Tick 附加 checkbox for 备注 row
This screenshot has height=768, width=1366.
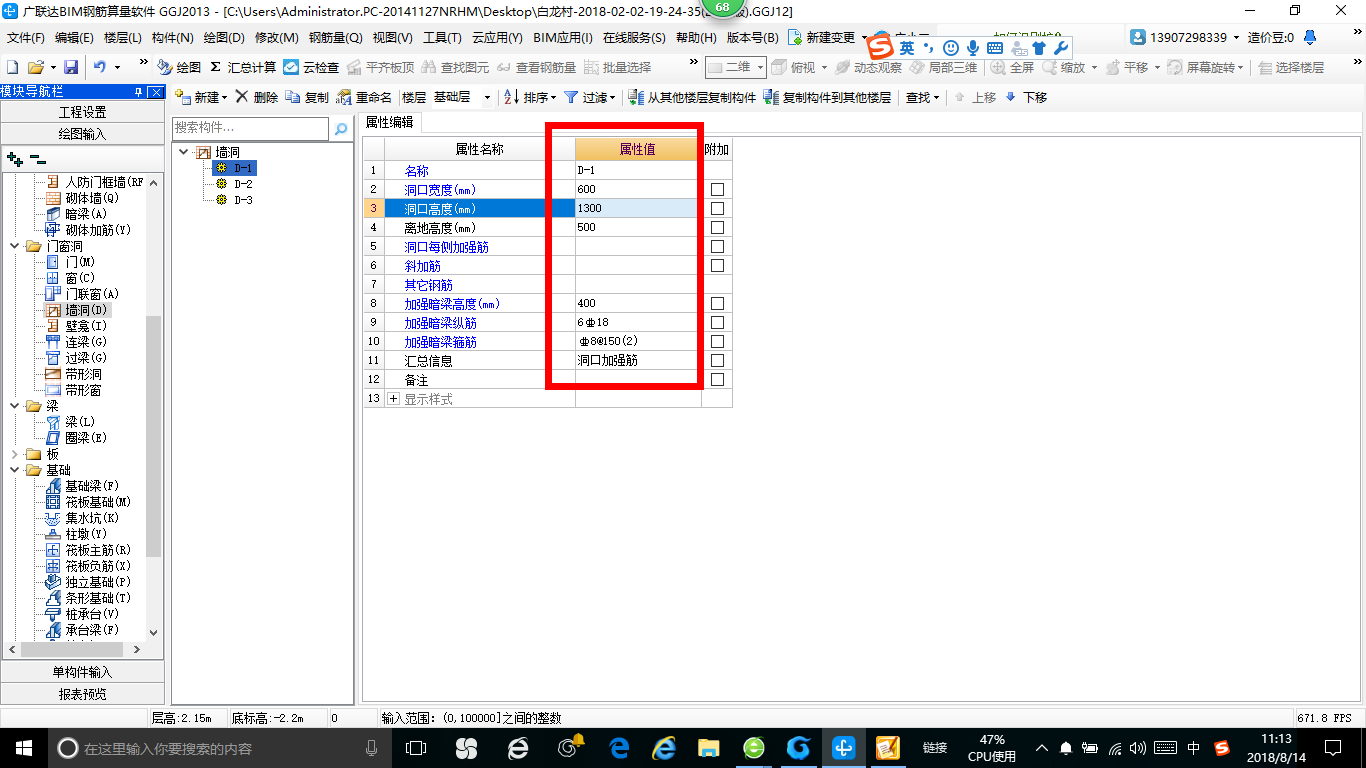click(717, 380)
